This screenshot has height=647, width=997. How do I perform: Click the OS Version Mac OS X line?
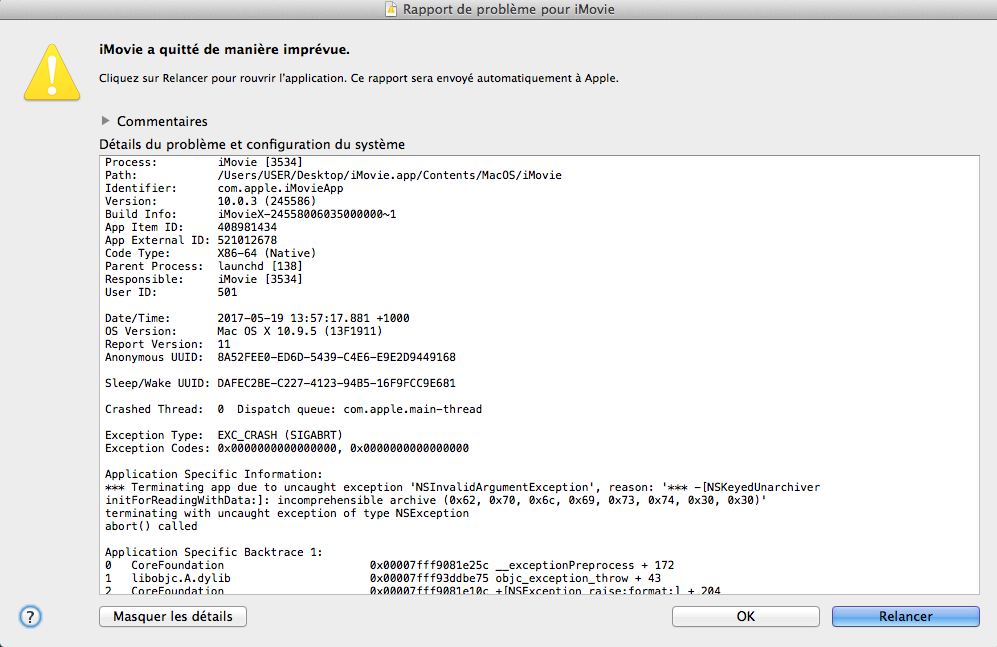click(x=244, y=331)
